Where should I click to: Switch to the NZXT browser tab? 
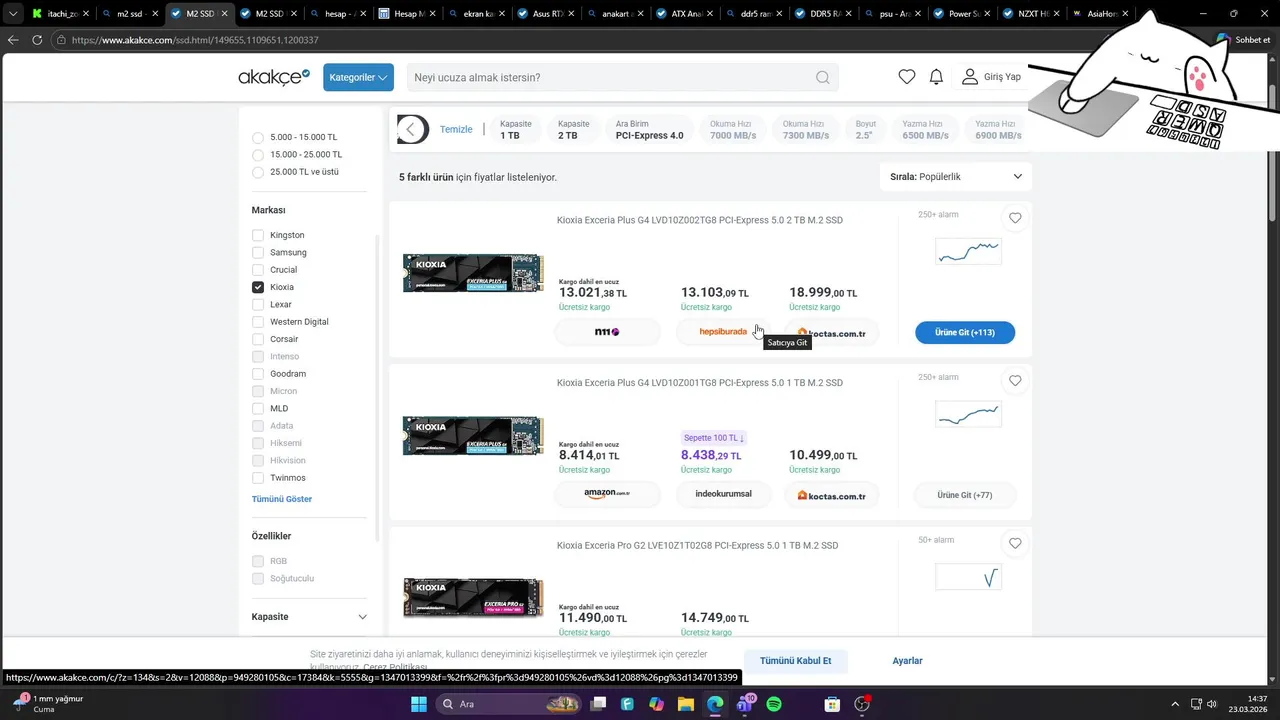[1031, 14]
